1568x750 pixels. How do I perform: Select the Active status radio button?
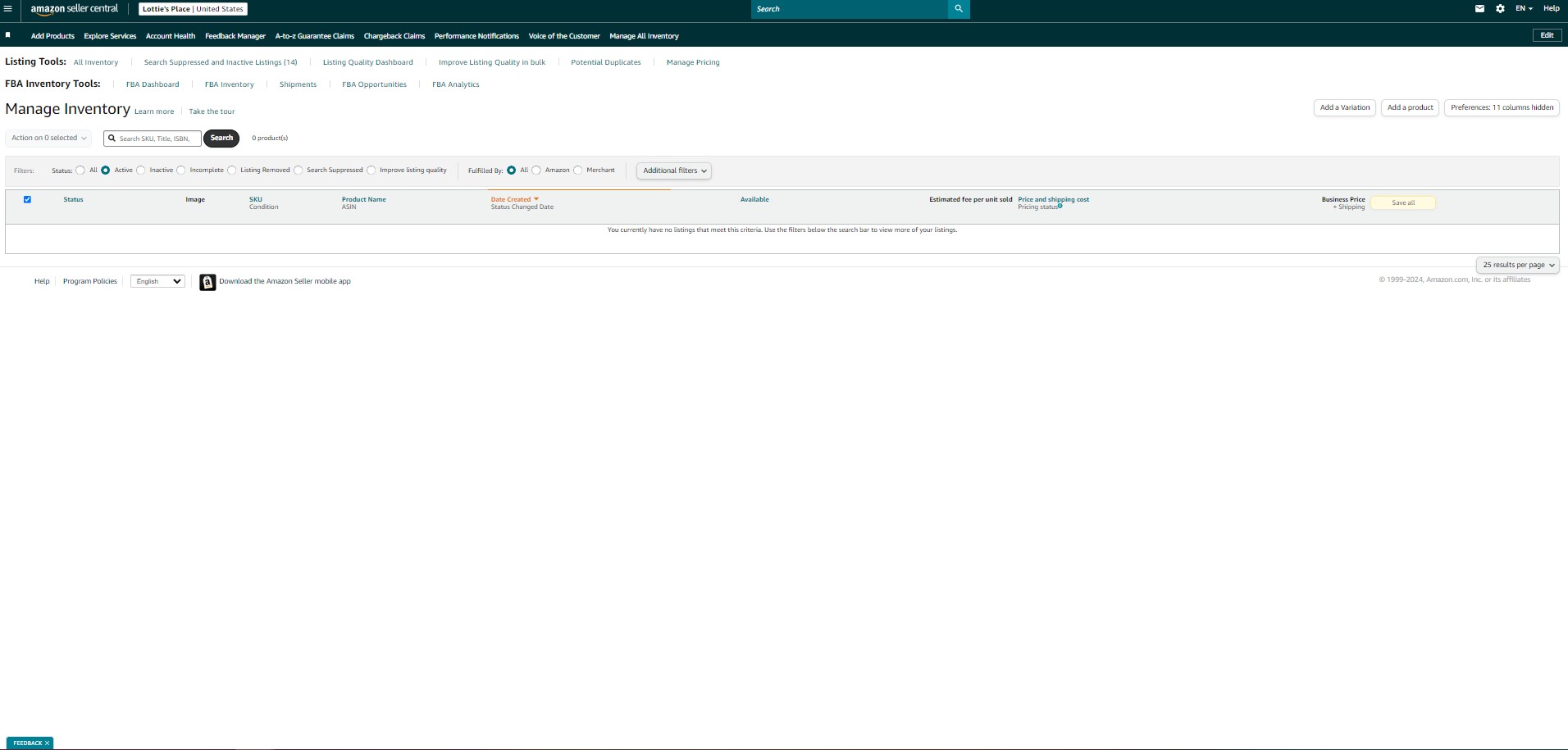tap(106, 170)
